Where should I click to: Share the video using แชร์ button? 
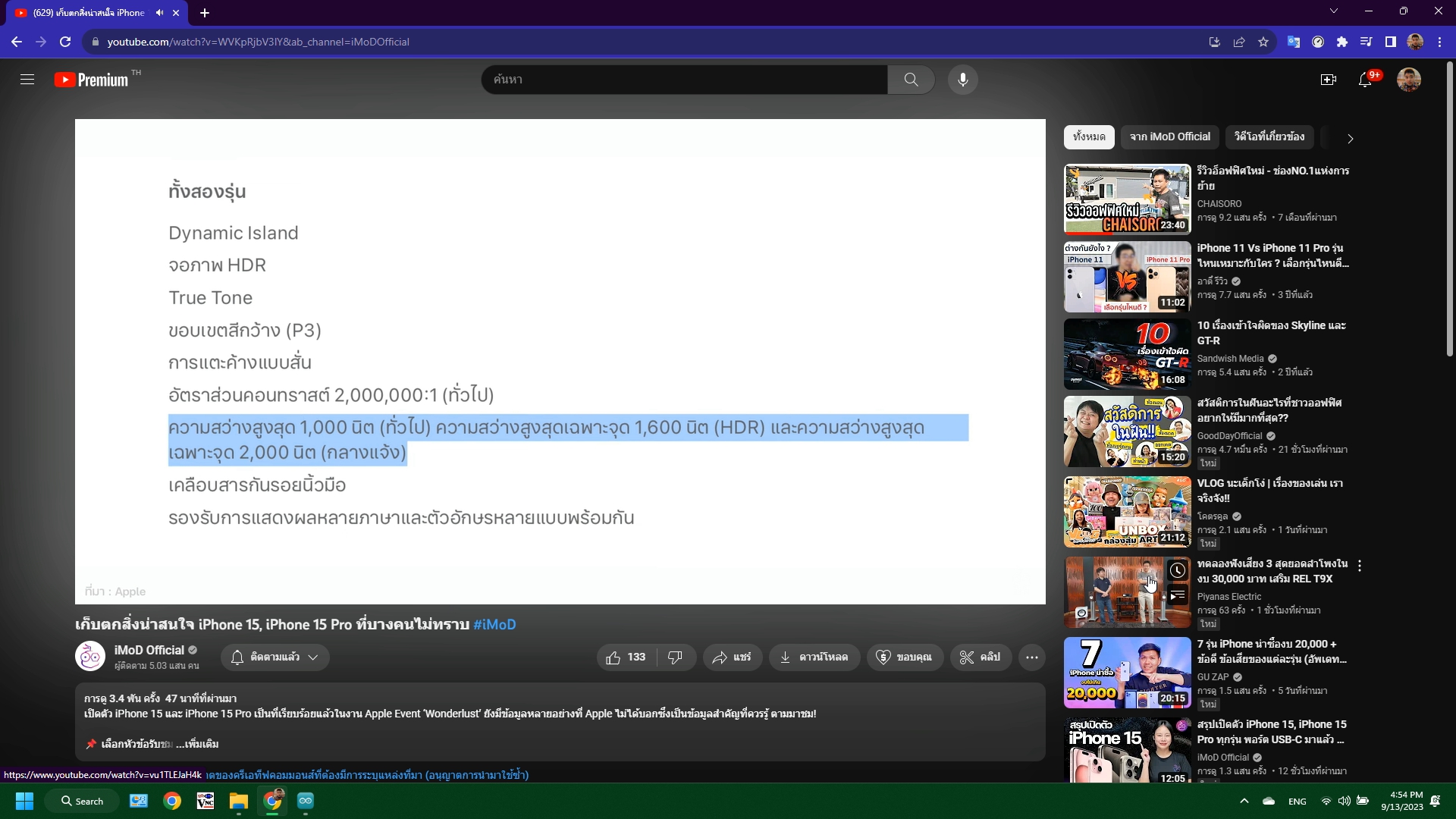(x=732, y=657)
